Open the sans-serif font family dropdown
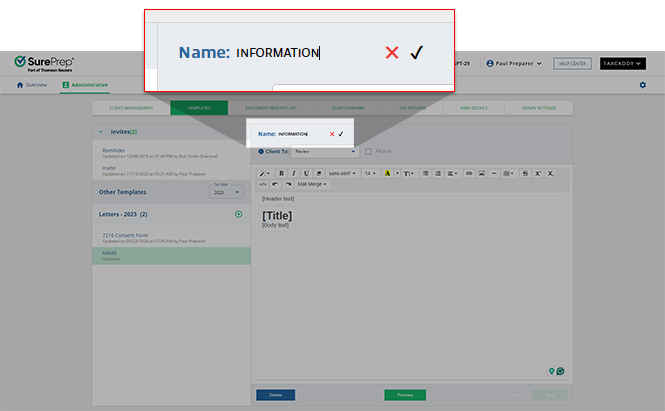 pos(342,173)
